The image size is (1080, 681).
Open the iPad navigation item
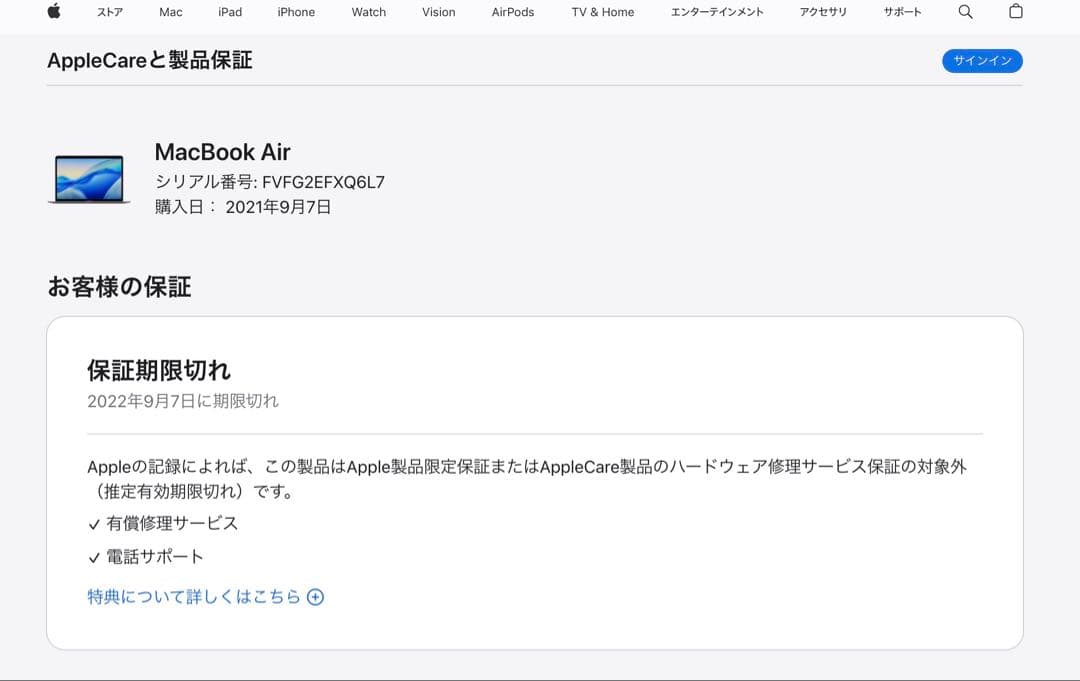229,12
